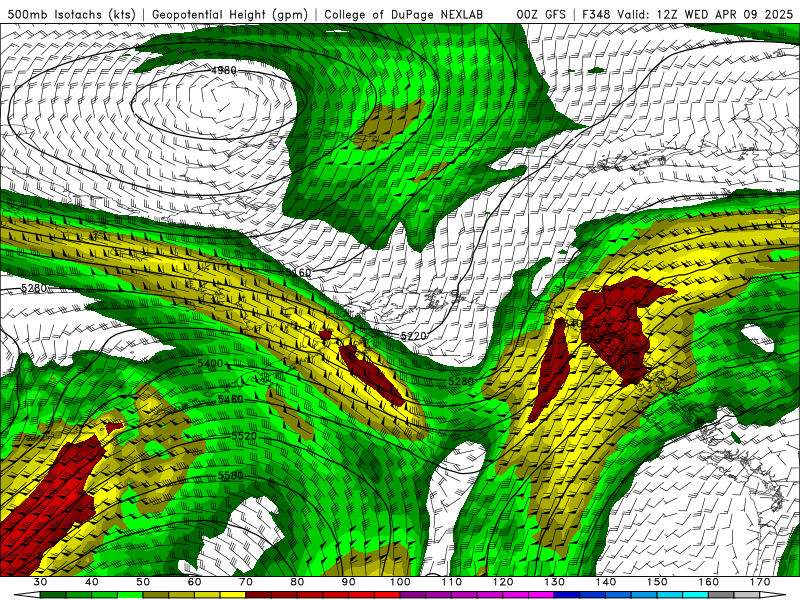Click the 'F348 Valid: 12Z WED APR 09 2025' text
The width and height of the screenshot is (800, 600).
[687, 15]
